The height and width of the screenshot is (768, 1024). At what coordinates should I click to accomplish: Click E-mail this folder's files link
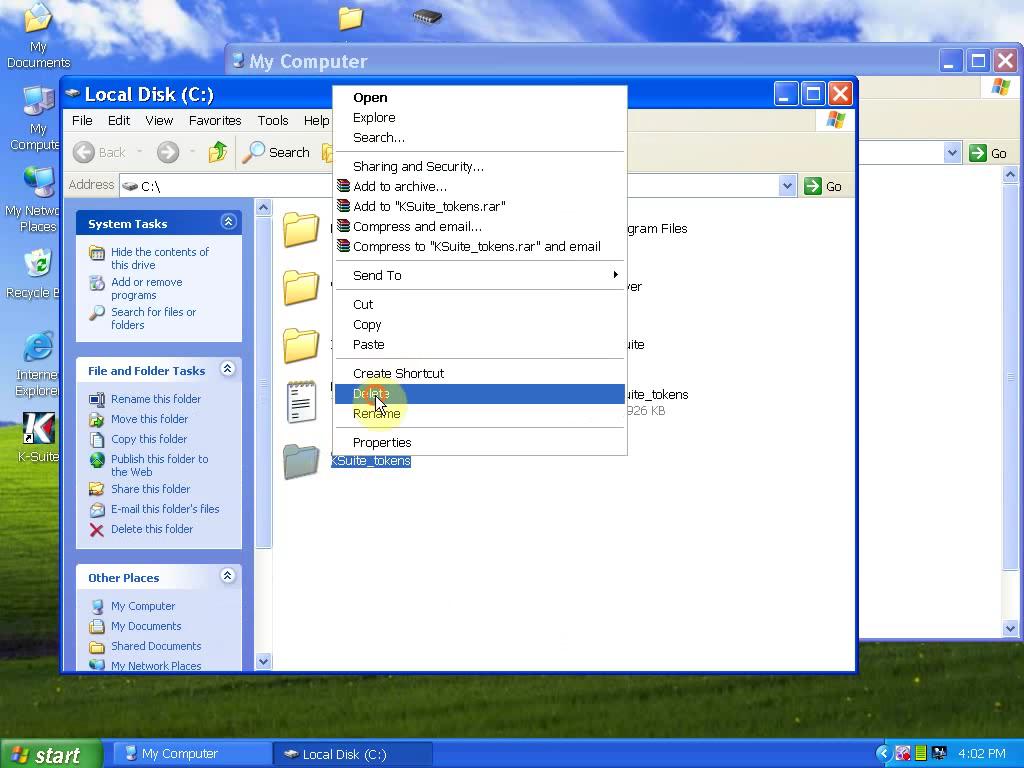(x=165, y=509)
